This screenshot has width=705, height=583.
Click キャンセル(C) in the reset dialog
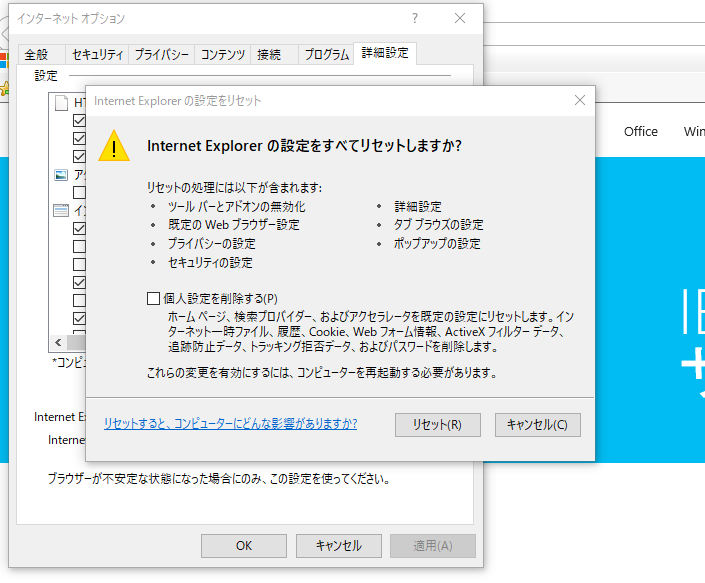click(537, 425)
